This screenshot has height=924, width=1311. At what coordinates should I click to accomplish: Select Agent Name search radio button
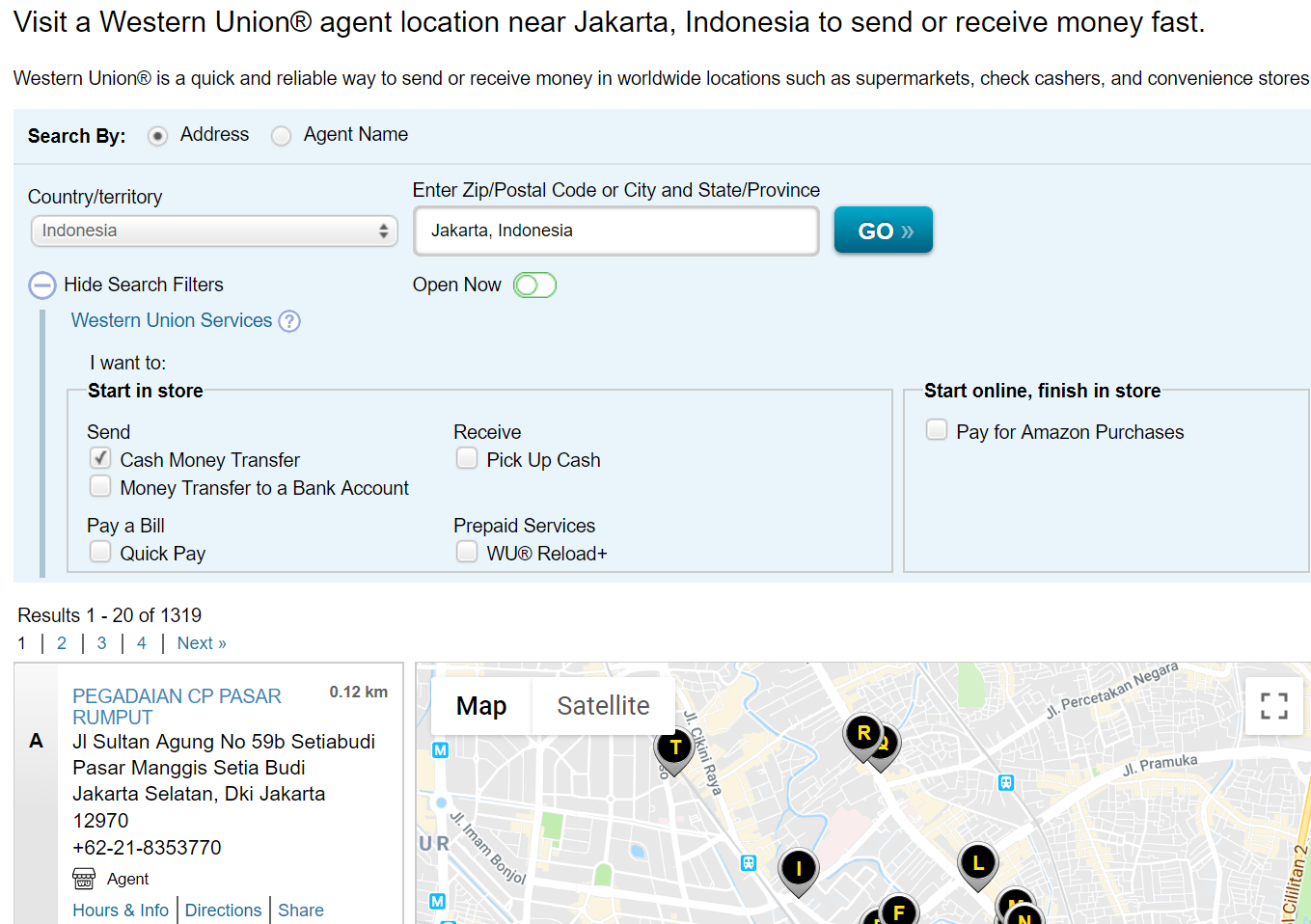pos(281,136)
